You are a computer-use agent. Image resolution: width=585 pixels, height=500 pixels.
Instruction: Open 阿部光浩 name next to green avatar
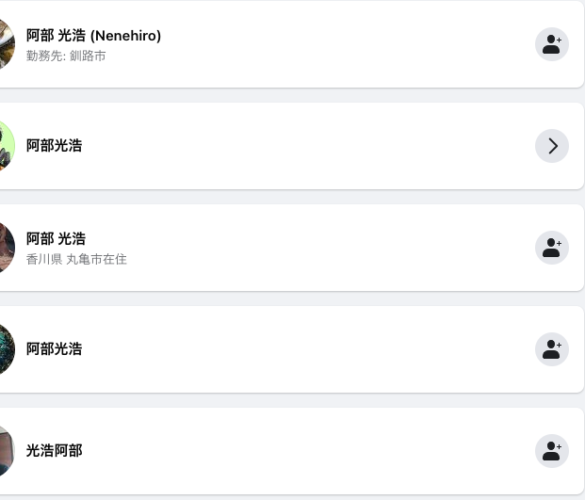click(x=54, y=146)
